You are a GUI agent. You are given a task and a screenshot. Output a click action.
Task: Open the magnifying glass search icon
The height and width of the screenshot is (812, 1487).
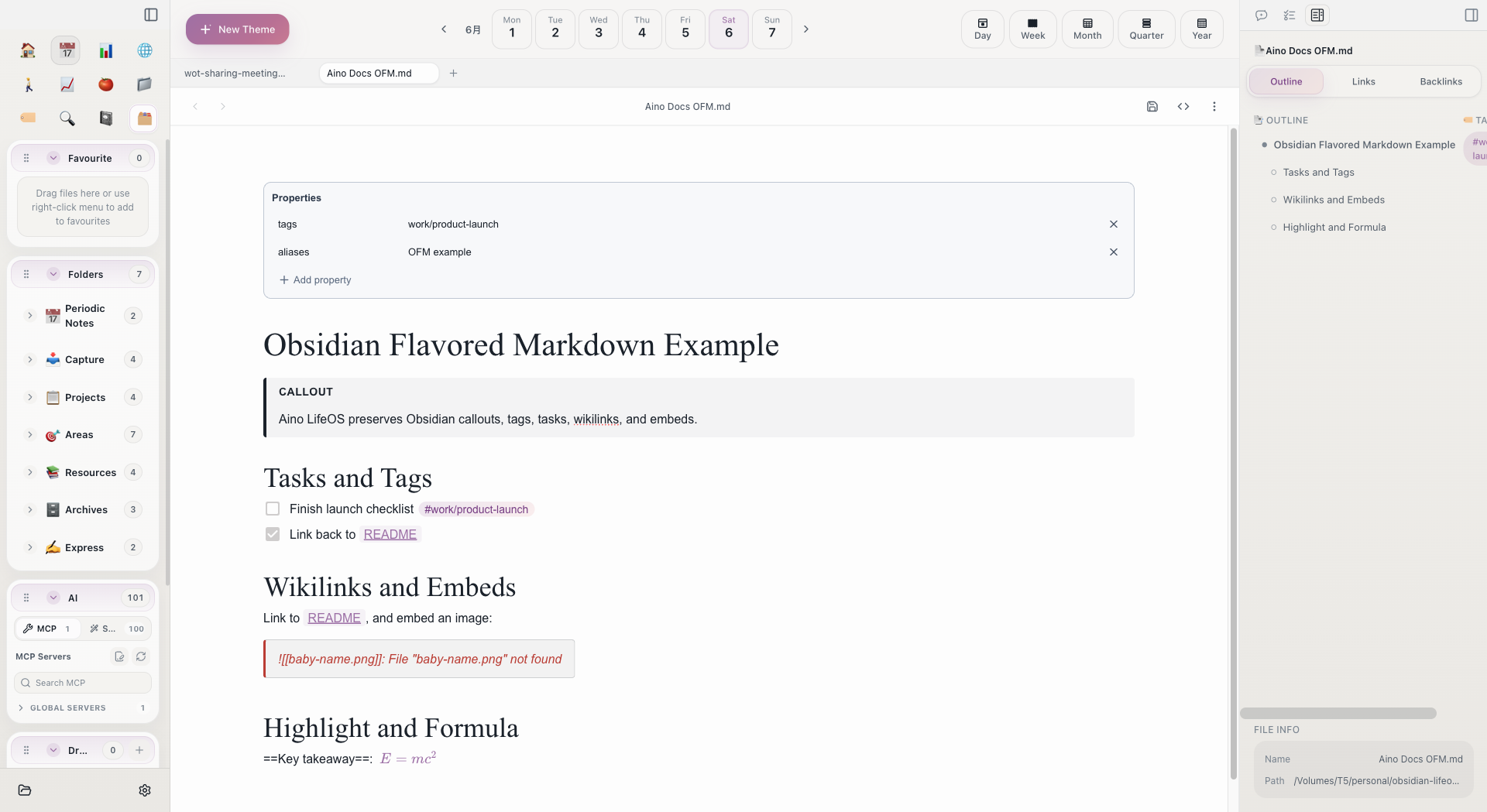(x=67, y=118)
